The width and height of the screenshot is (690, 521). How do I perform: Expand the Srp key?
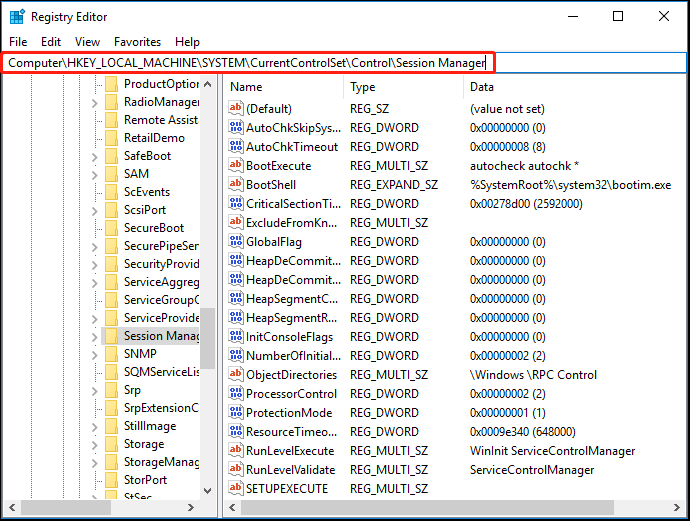click(94, 391)
